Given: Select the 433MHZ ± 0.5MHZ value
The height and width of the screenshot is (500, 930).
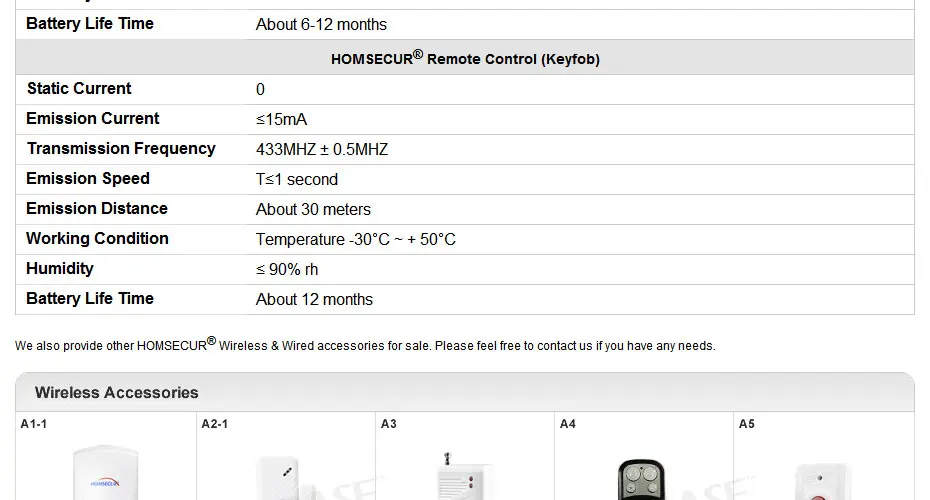Looking at the screenshot, I should [321, 149].
